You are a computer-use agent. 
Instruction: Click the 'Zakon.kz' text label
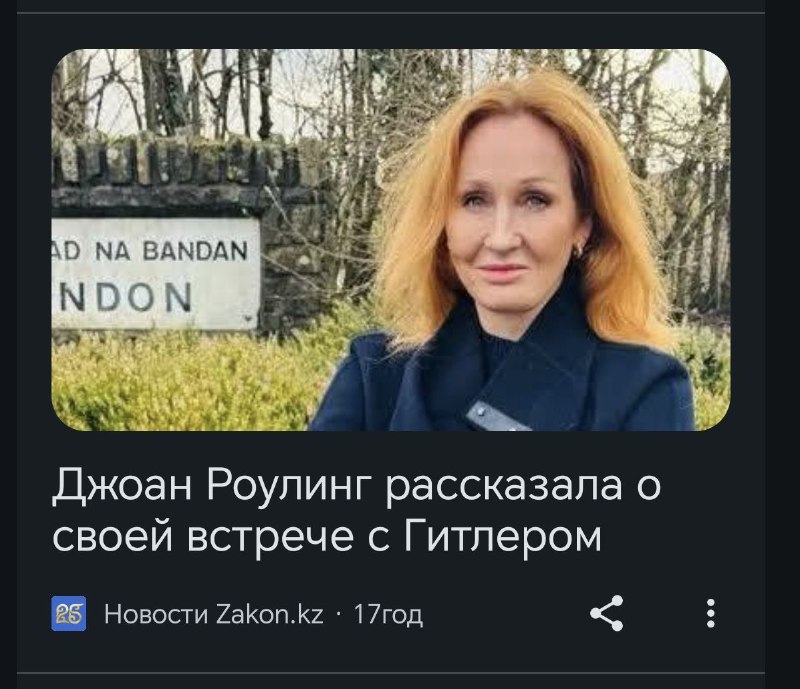(x=270, y=614)
